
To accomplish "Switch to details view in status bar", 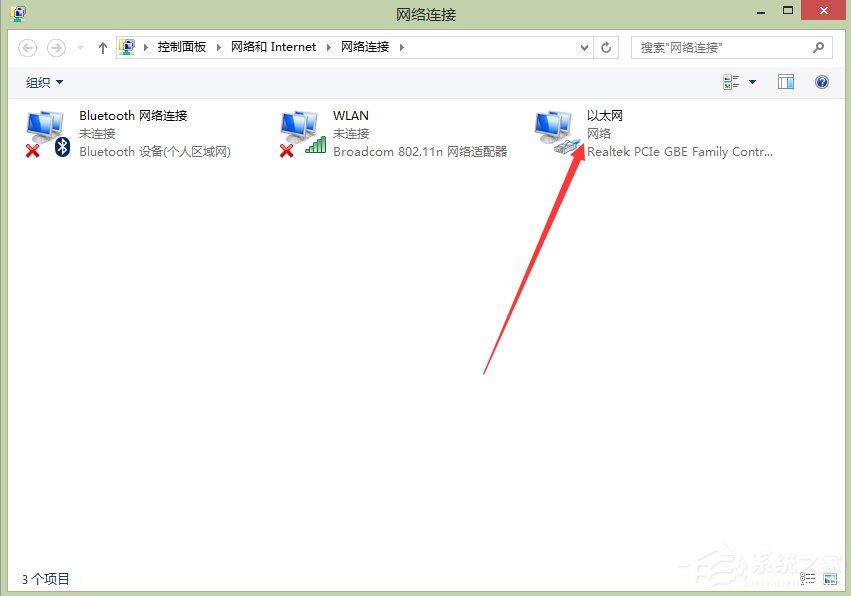I will (808, 579).
